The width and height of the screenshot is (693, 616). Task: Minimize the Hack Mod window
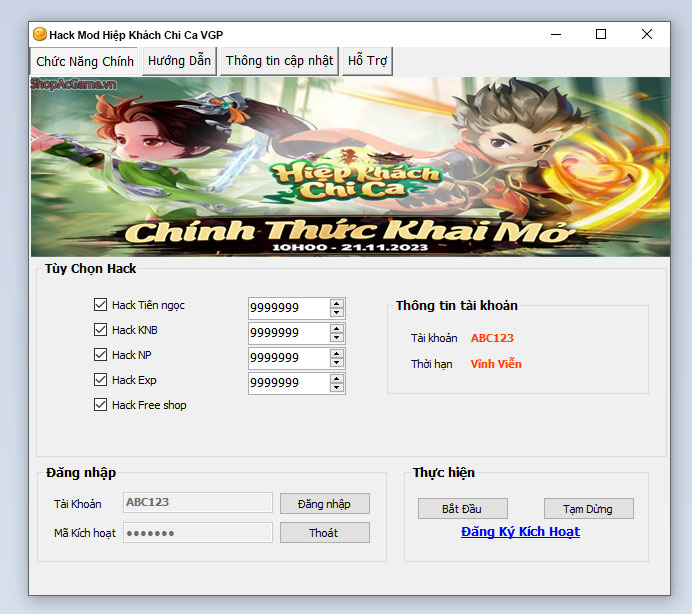point(556,34)
